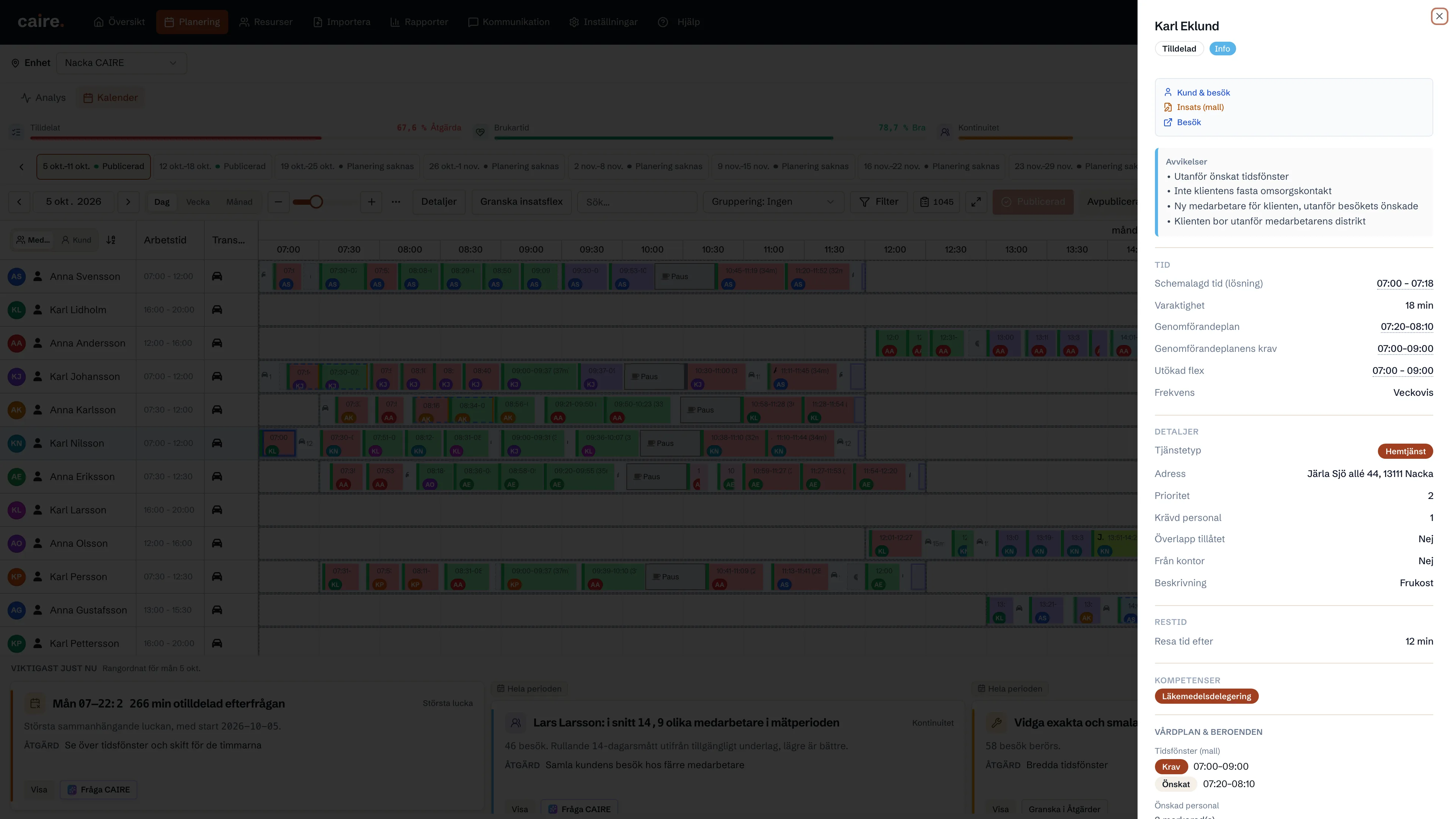Open the Hjälp help menu
This screenshot has width=1456, height=819.
(679, 22)
